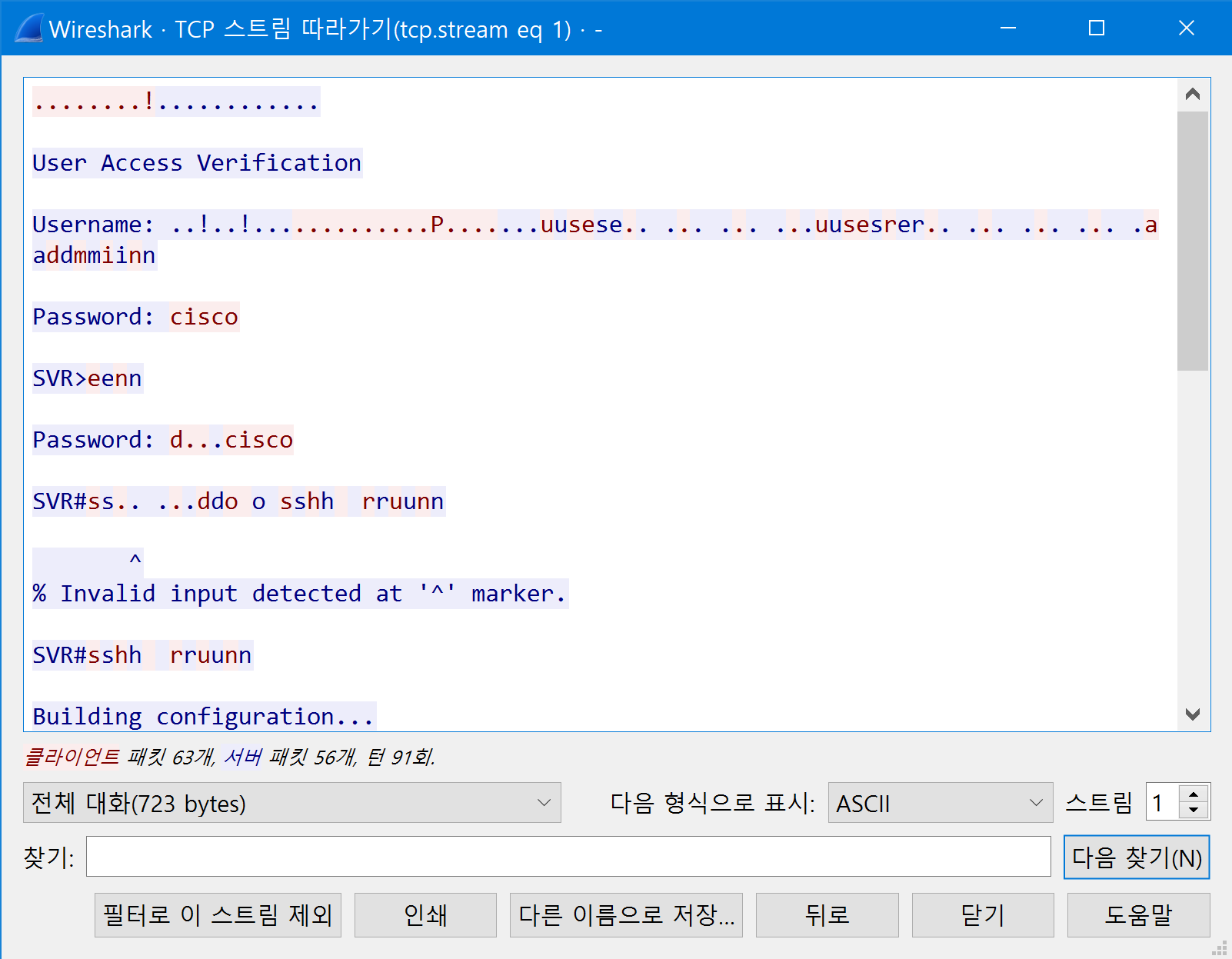
Task: Click the vertical scrollbar thumb
Action: 1193,241
